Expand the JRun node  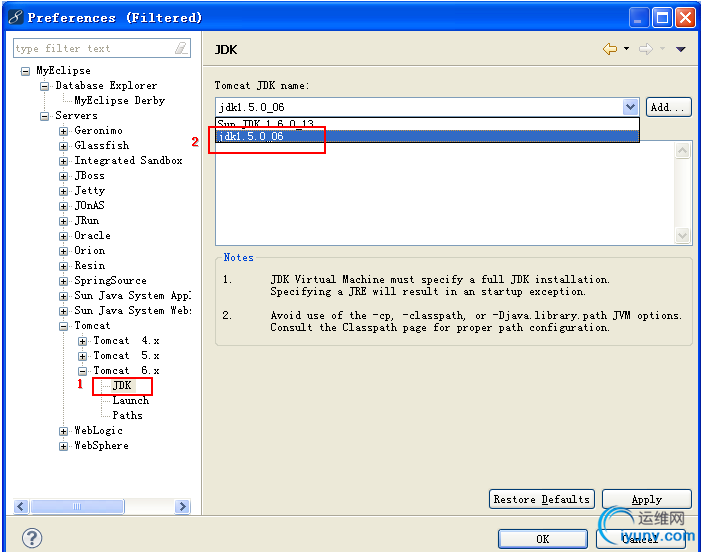63,221
